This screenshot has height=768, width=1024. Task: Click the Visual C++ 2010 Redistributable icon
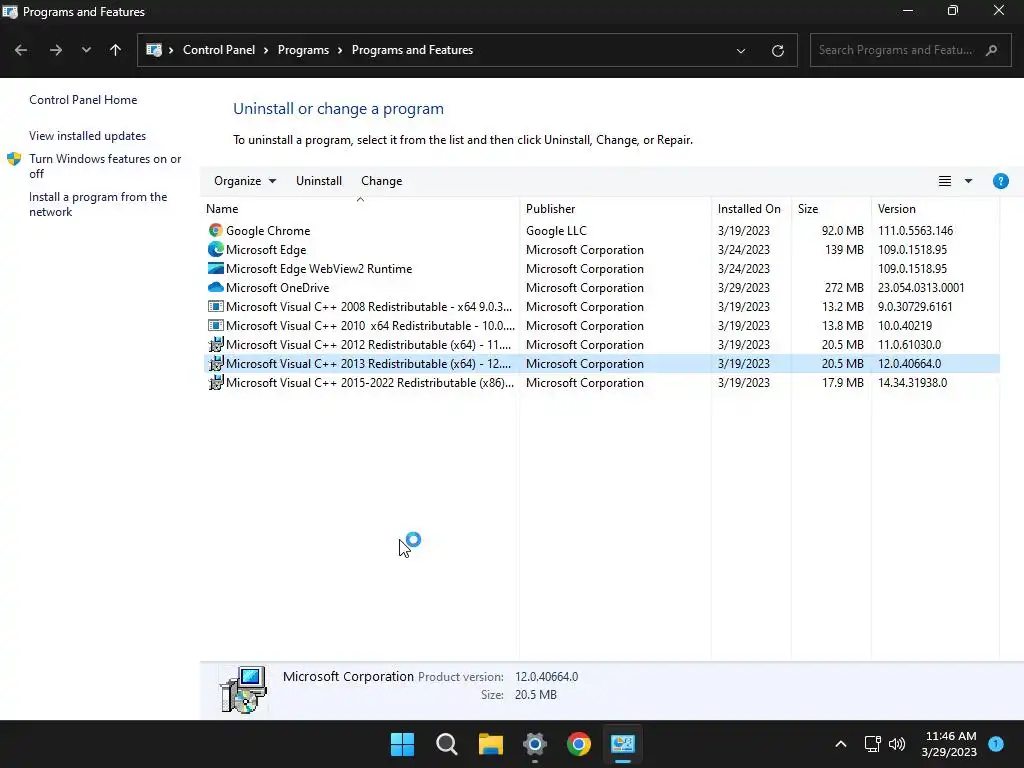(216, 325)
